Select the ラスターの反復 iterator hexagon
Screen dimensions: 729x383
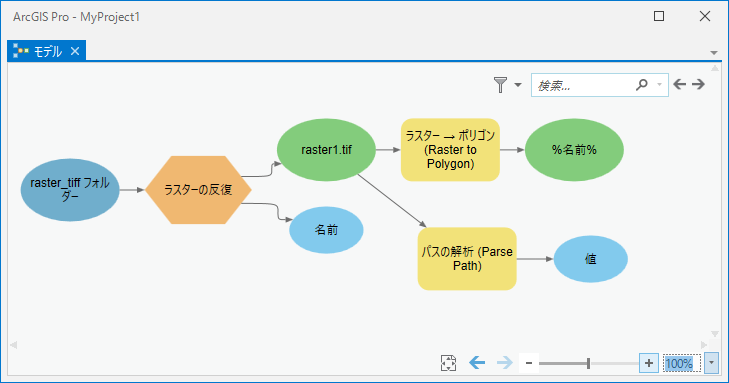199,190
